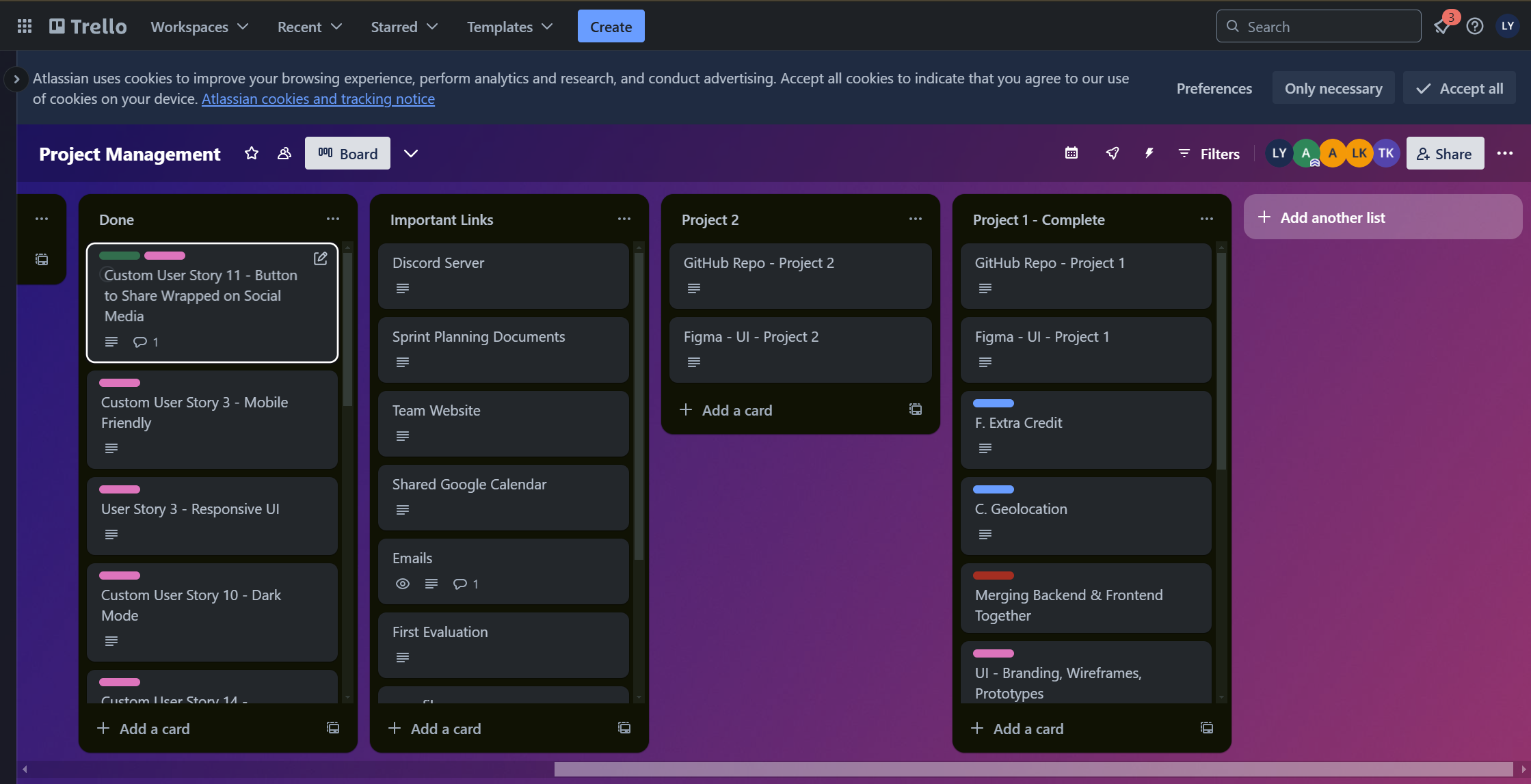
Task: Open the Templates menu
Action: (x=509, y=27)
